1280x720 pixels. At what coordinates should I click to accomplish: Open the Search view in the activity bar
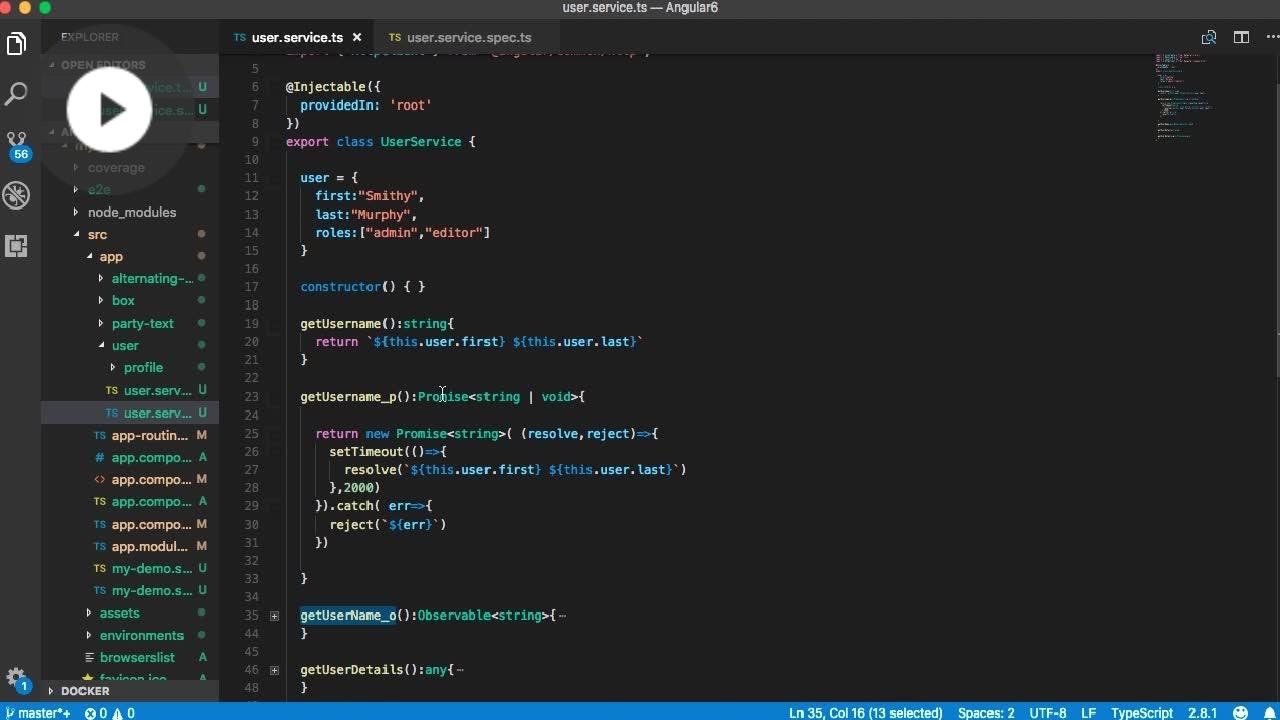[16, 95]
